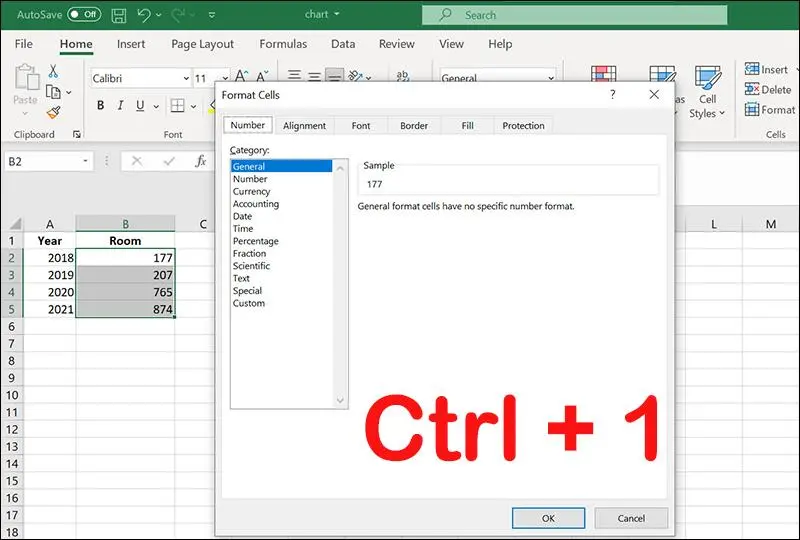Switch to Alignment tab in Format Cells

[x=304, y=126]
